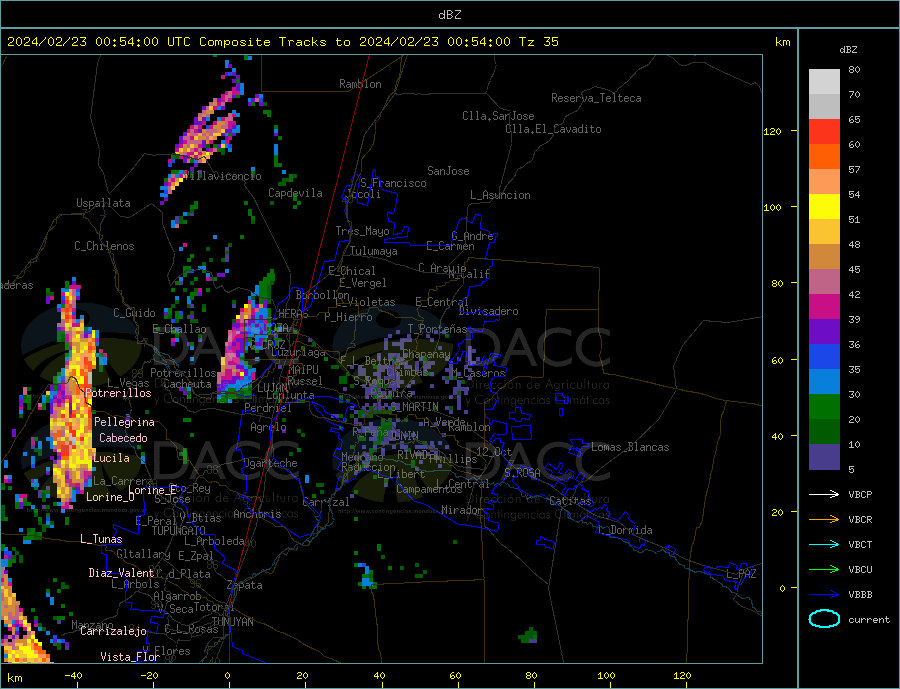This screenshot has width=900, height=689.
Task: Click the 'S.ROSA' map label
Action: click(522, 473)
